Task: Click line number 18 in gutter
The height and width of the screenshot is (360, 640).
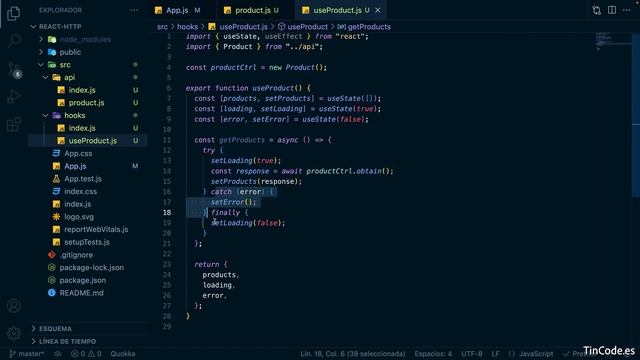Action: tap(167, 212)
